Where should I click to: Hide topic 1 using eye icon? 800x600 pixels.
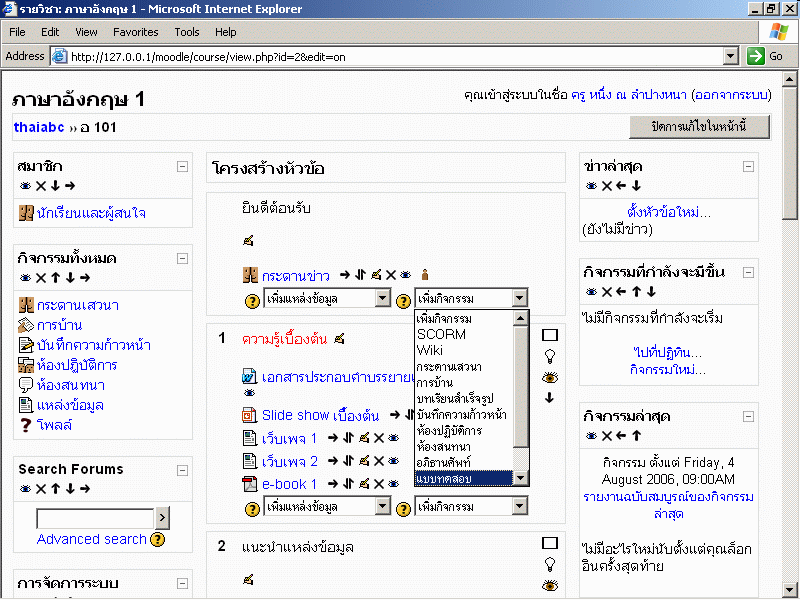click(548, 377)
